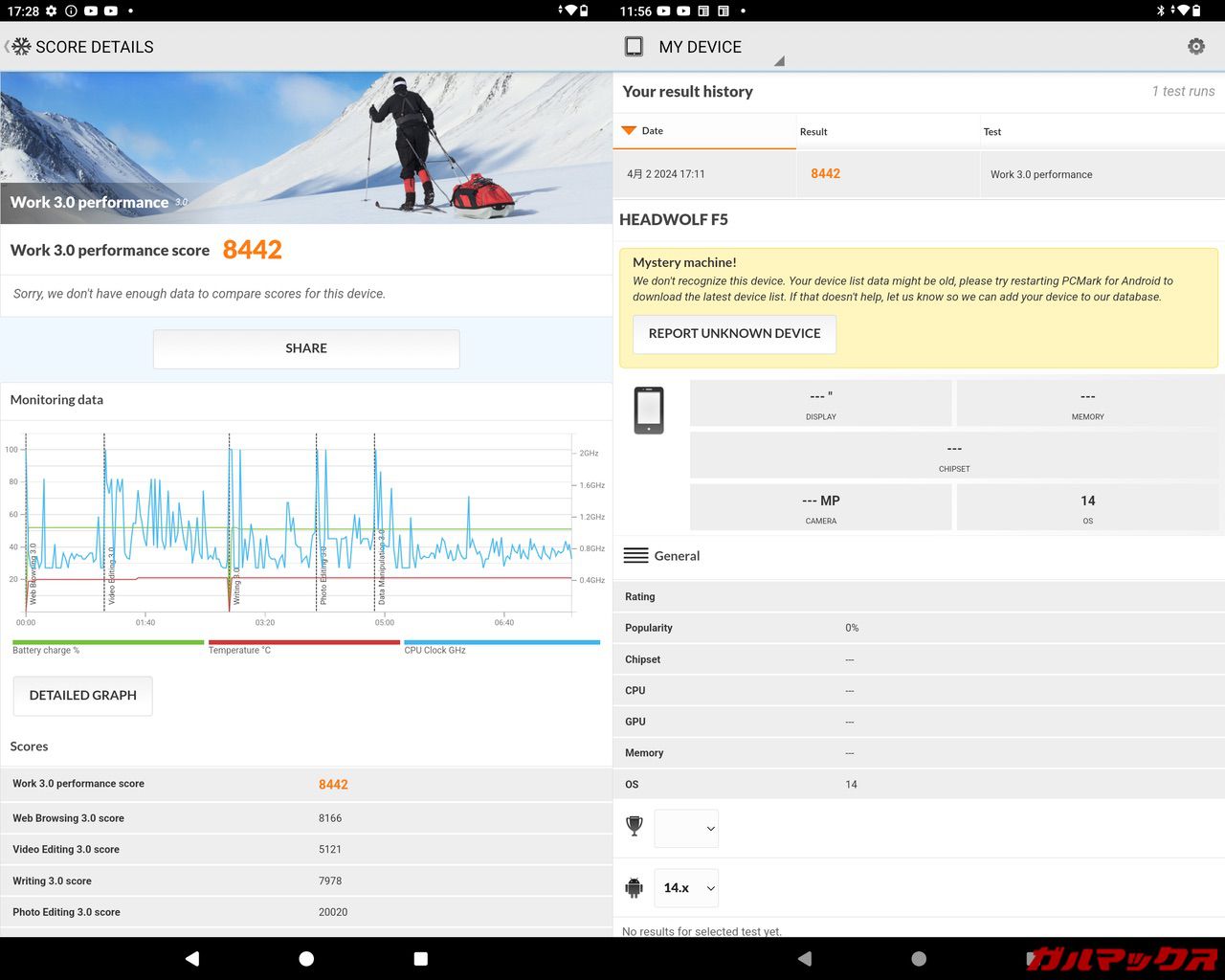The image size is (1225, 980).
Task: Expand the My Device dropdown triangle
Action: pyautogui.click(x=779, y=60)
